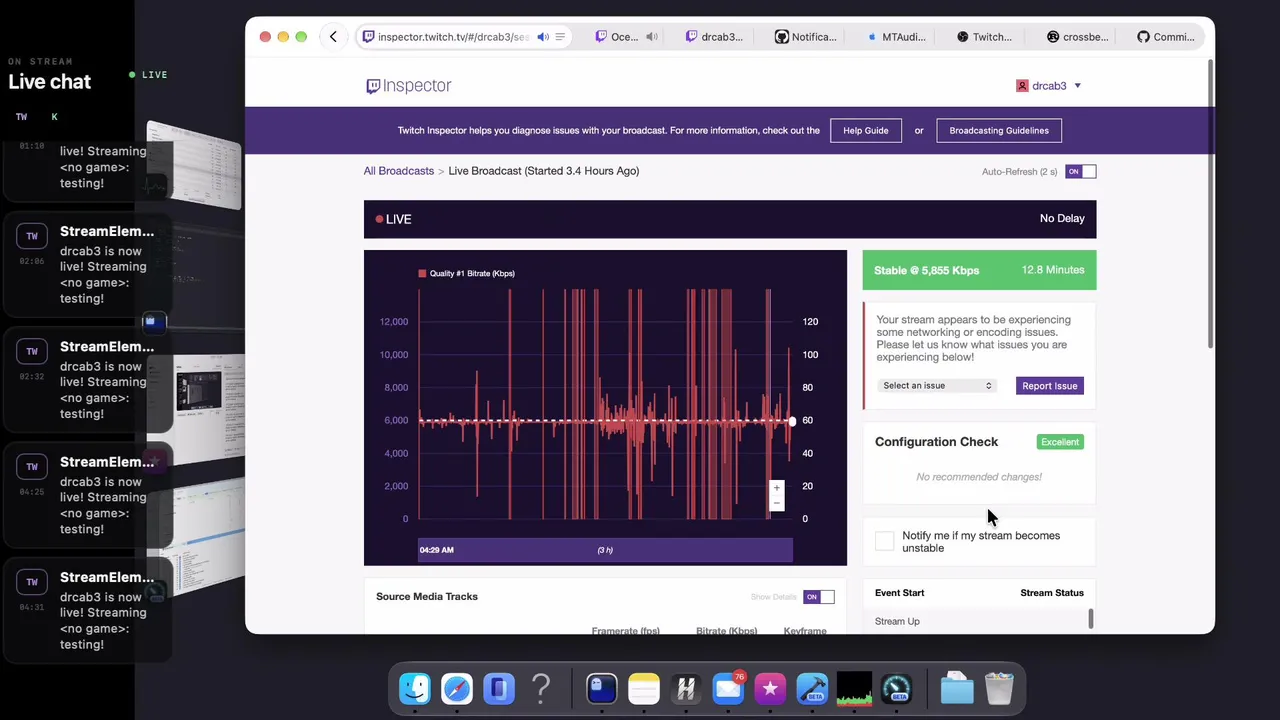The height and width of the screenshot is (720, 1280).
Task: Click the TW badge on the 02:32 message
Action: [32, 351]
